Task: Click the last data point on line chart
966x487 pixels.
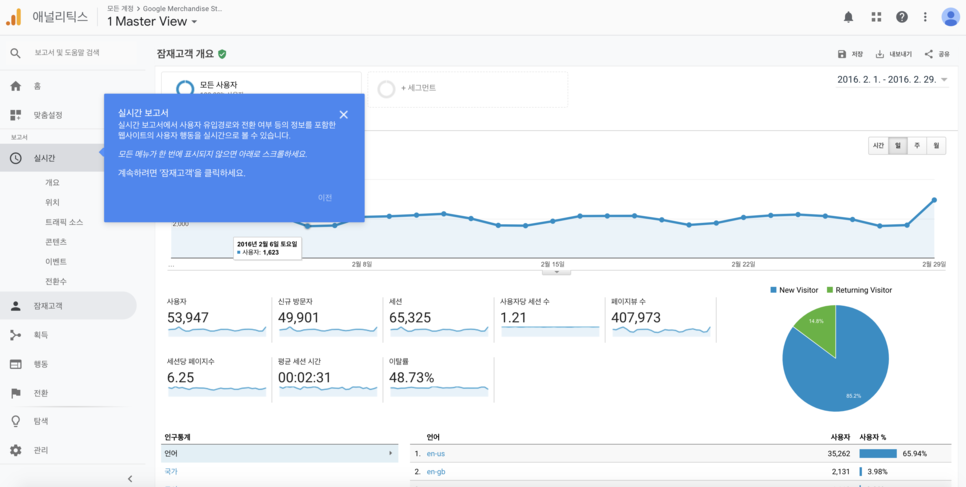Action: 934,200
